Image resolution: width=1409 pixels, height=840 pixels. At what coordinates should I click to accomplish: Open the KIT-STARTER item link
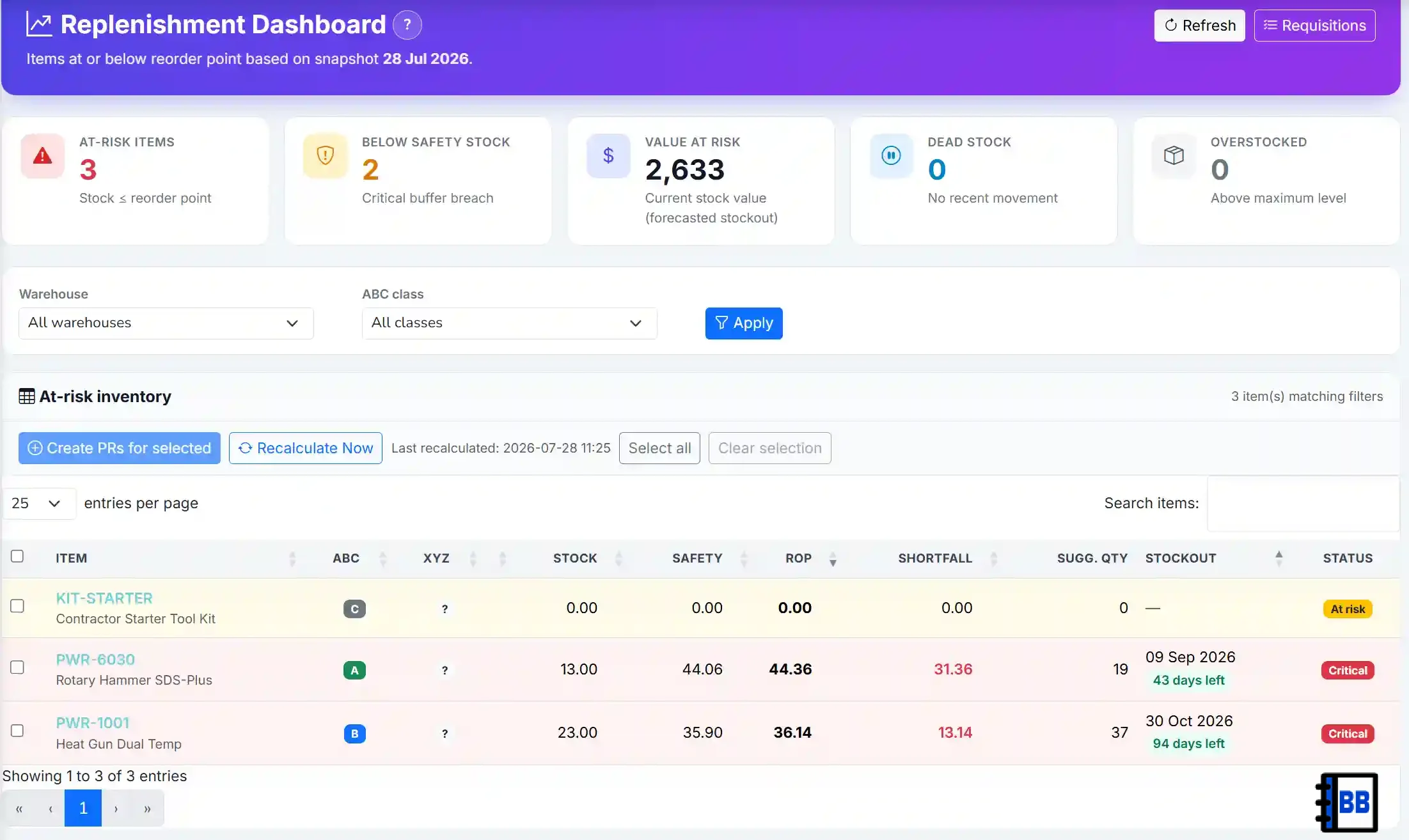[104, 598]
